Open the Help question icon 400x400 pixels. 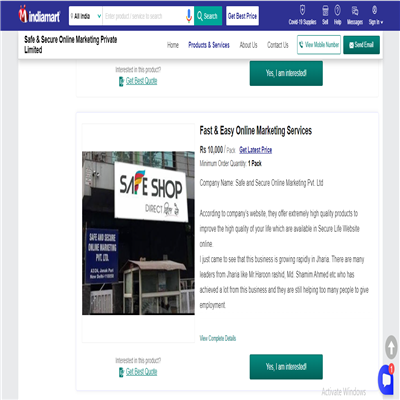point(338,11)
